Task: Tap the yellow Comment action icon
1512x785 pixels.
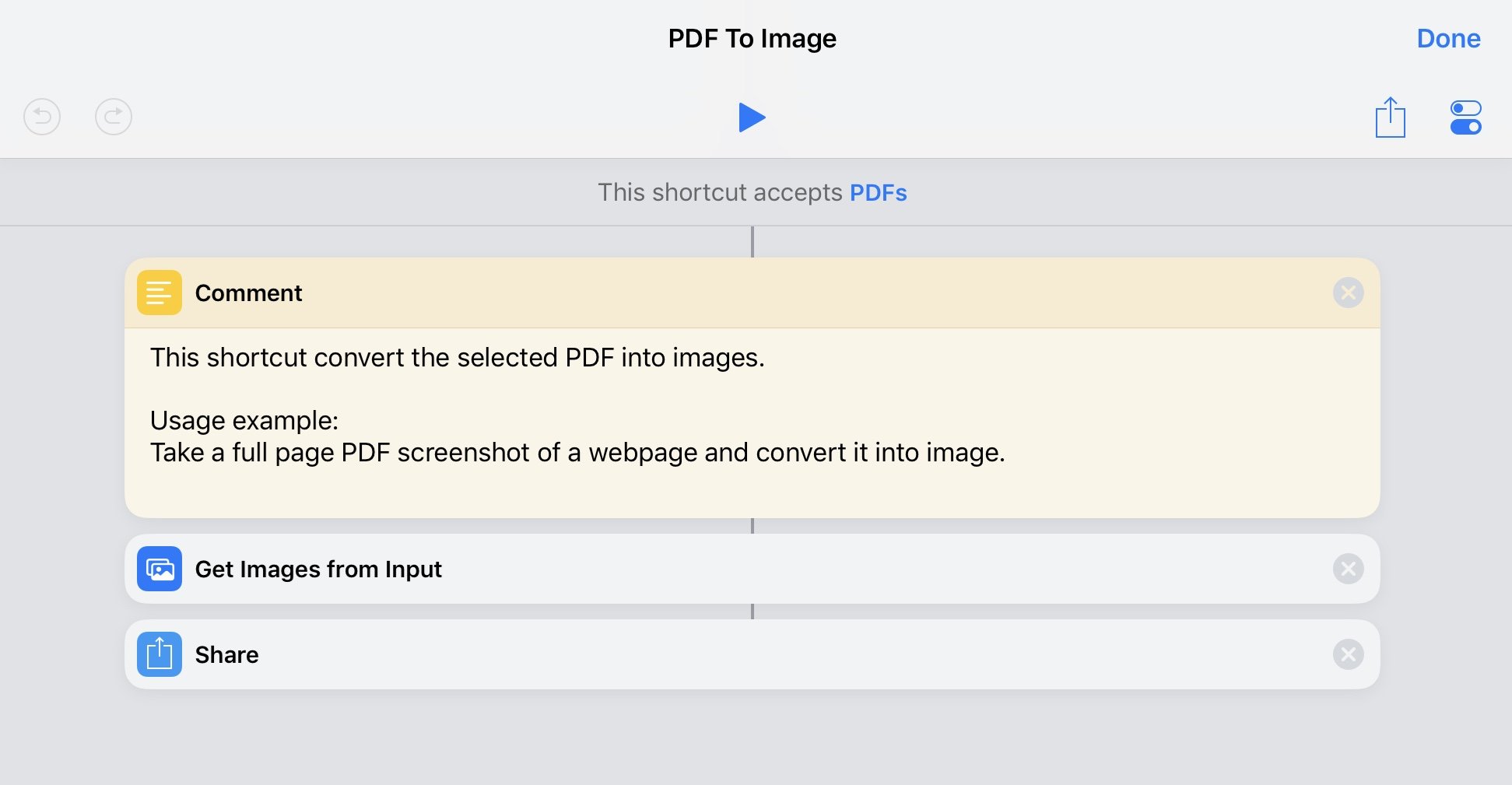Action: pyautogui.click(x=160, y=293)
